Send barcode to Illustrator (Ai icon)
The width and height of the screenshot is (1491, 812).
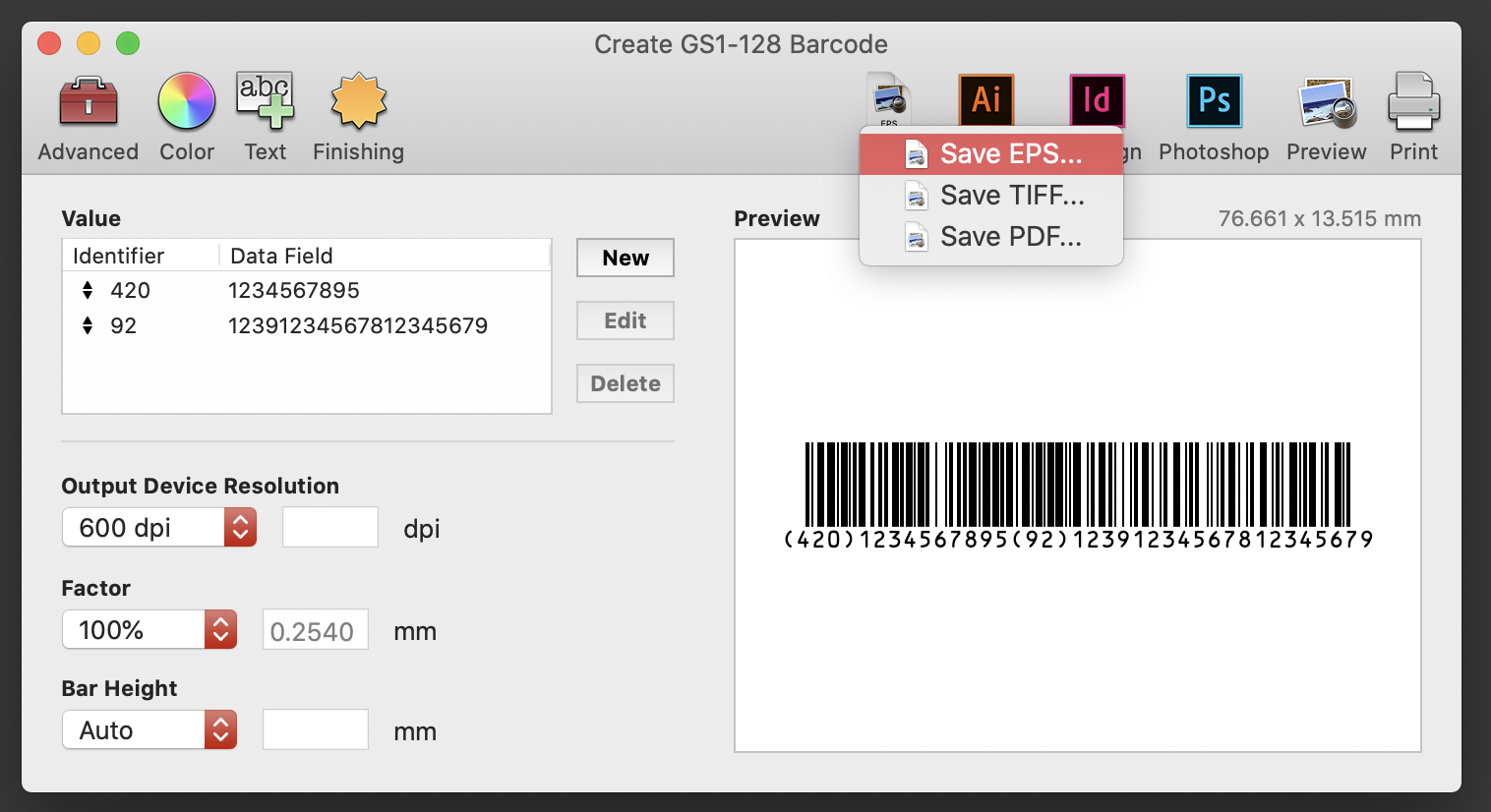click(986, 100)
